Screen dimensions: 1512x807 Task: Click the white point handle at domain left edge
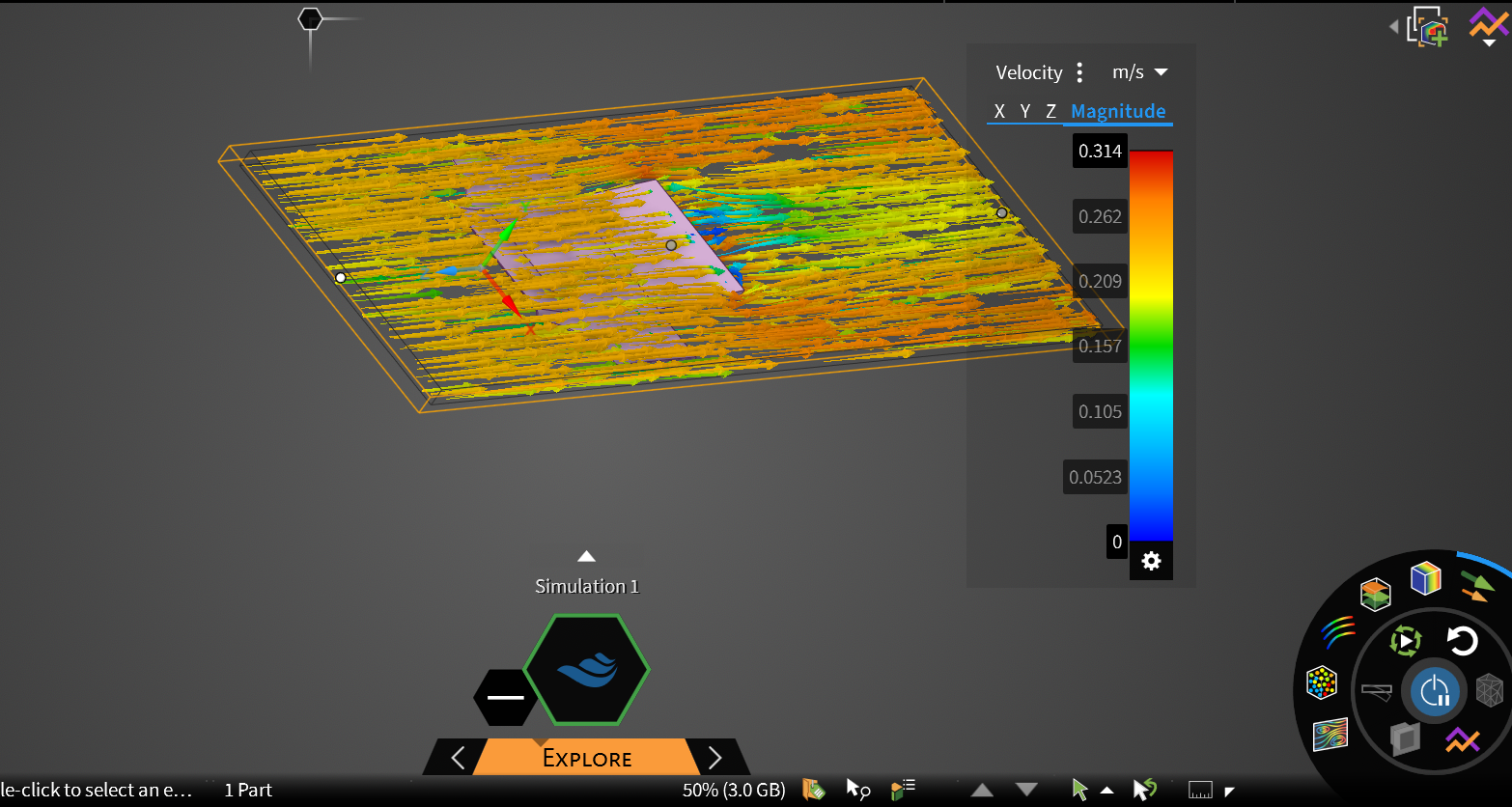340,278
